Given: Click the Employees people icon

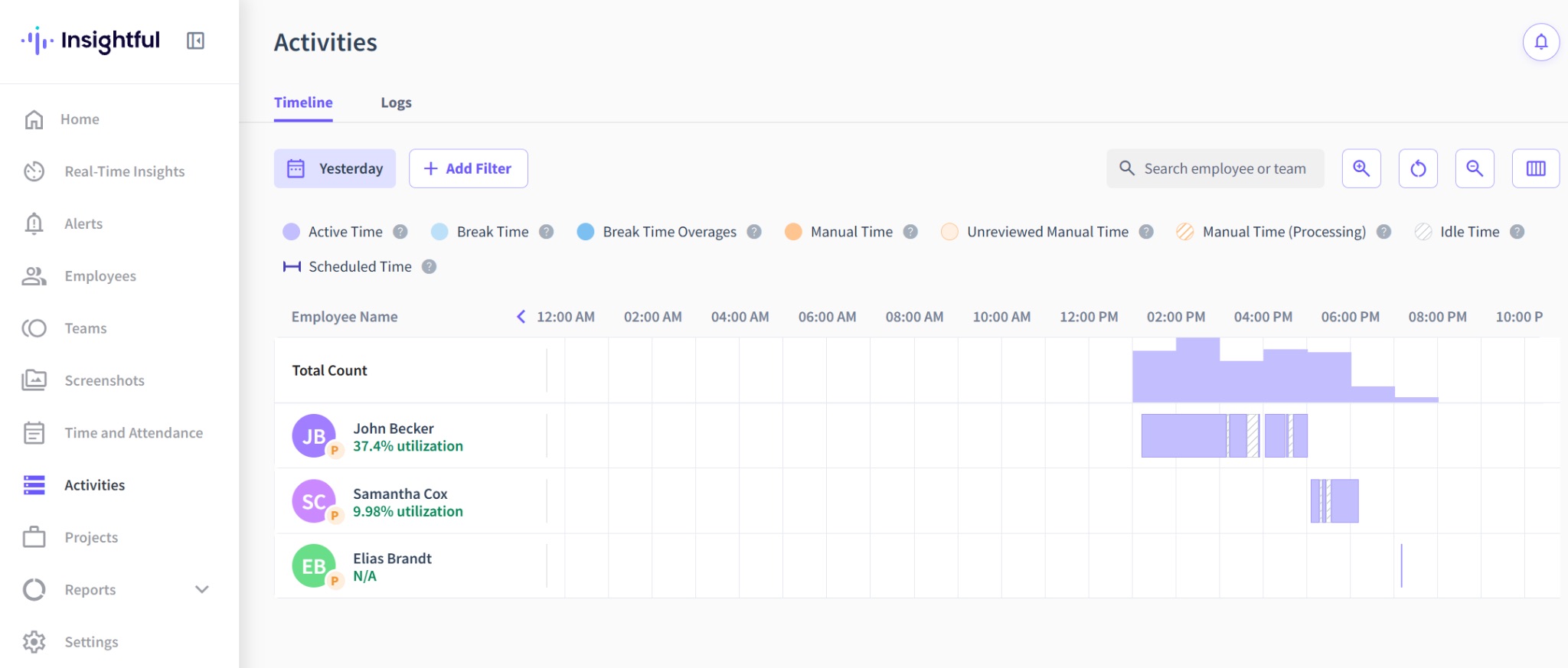Looking at the screenshot, I should click(x=34, y=276).
